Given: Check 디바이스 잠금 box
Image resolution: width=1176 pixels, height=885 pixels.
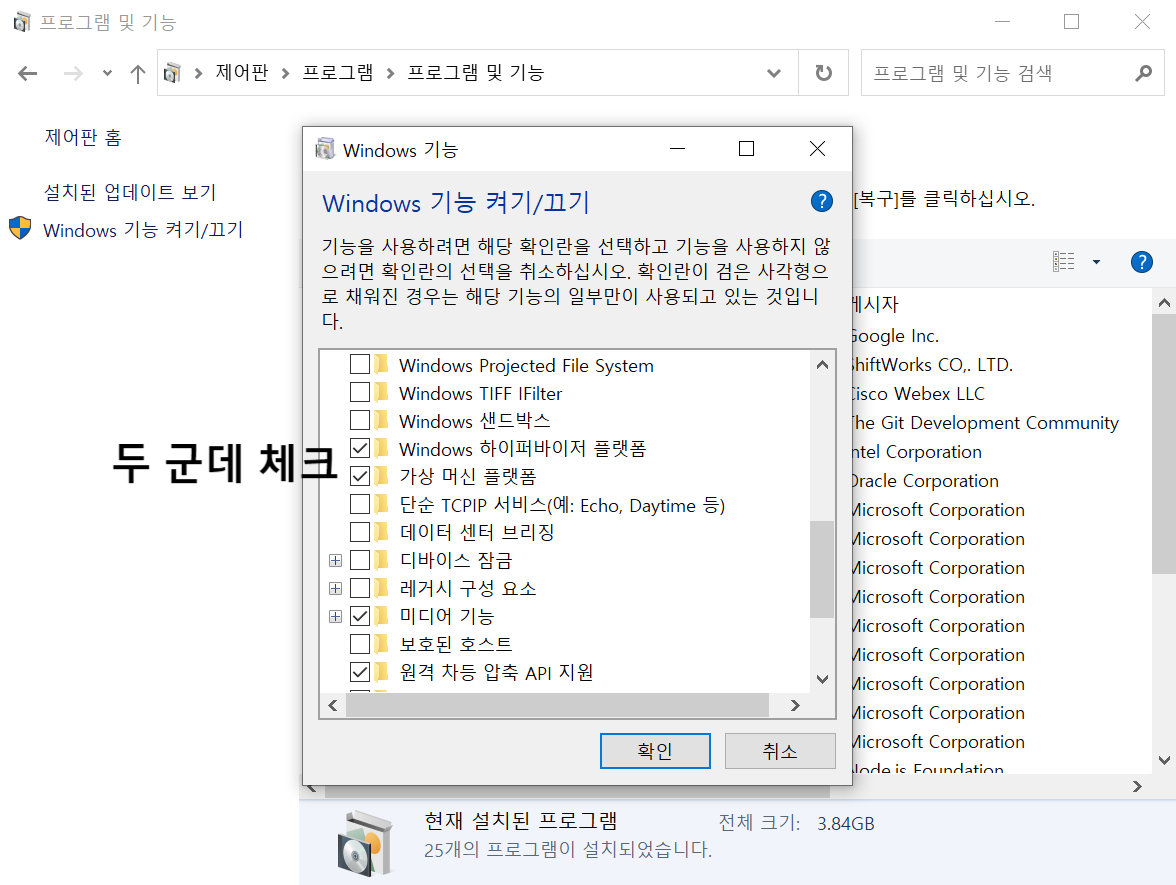Looking at the screenshot, I should click(x=360, y=560).
